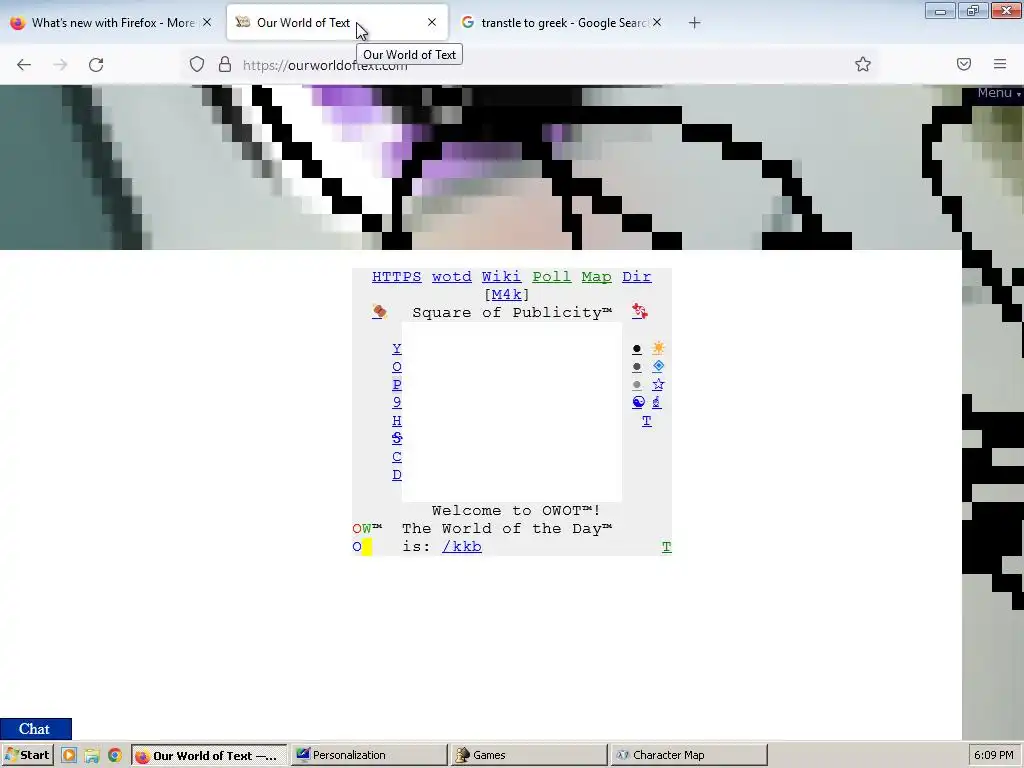Open the Pocket save icon
The width and height of the screenshot is (1024, 768).
click(x=964, y=64)
